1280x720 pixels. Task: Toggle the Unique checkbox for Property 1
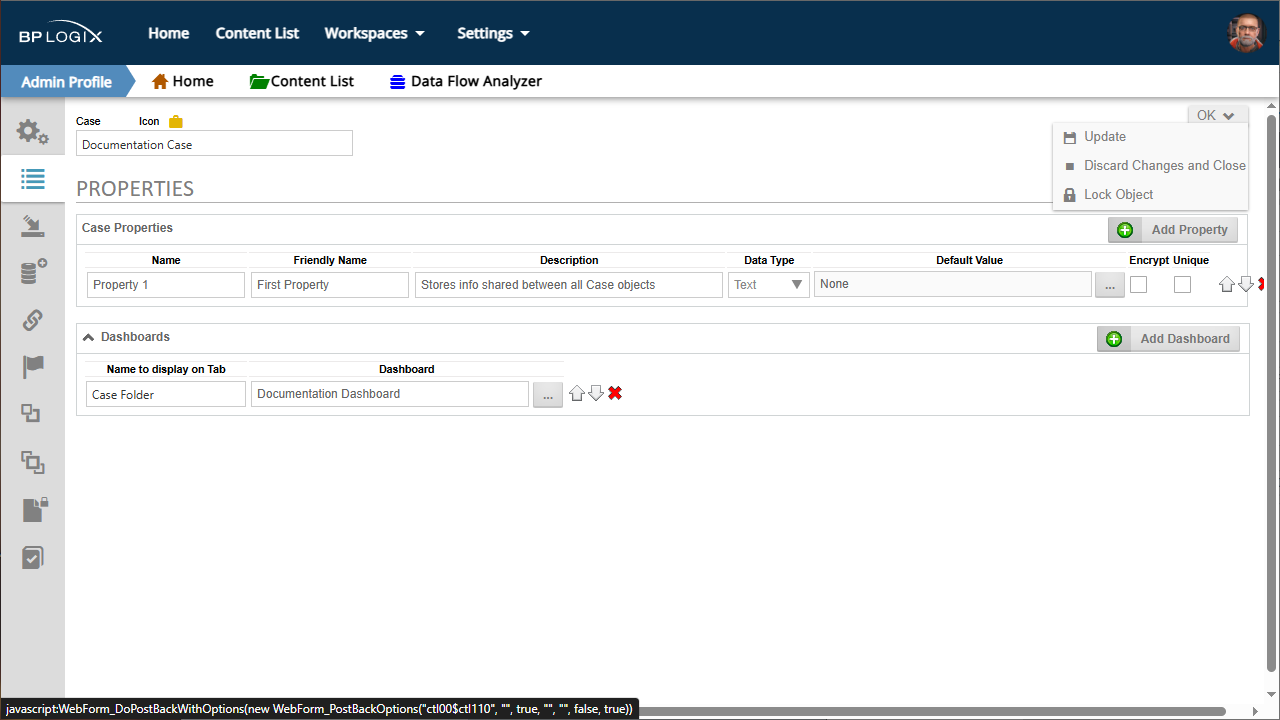click(1182, 285)
